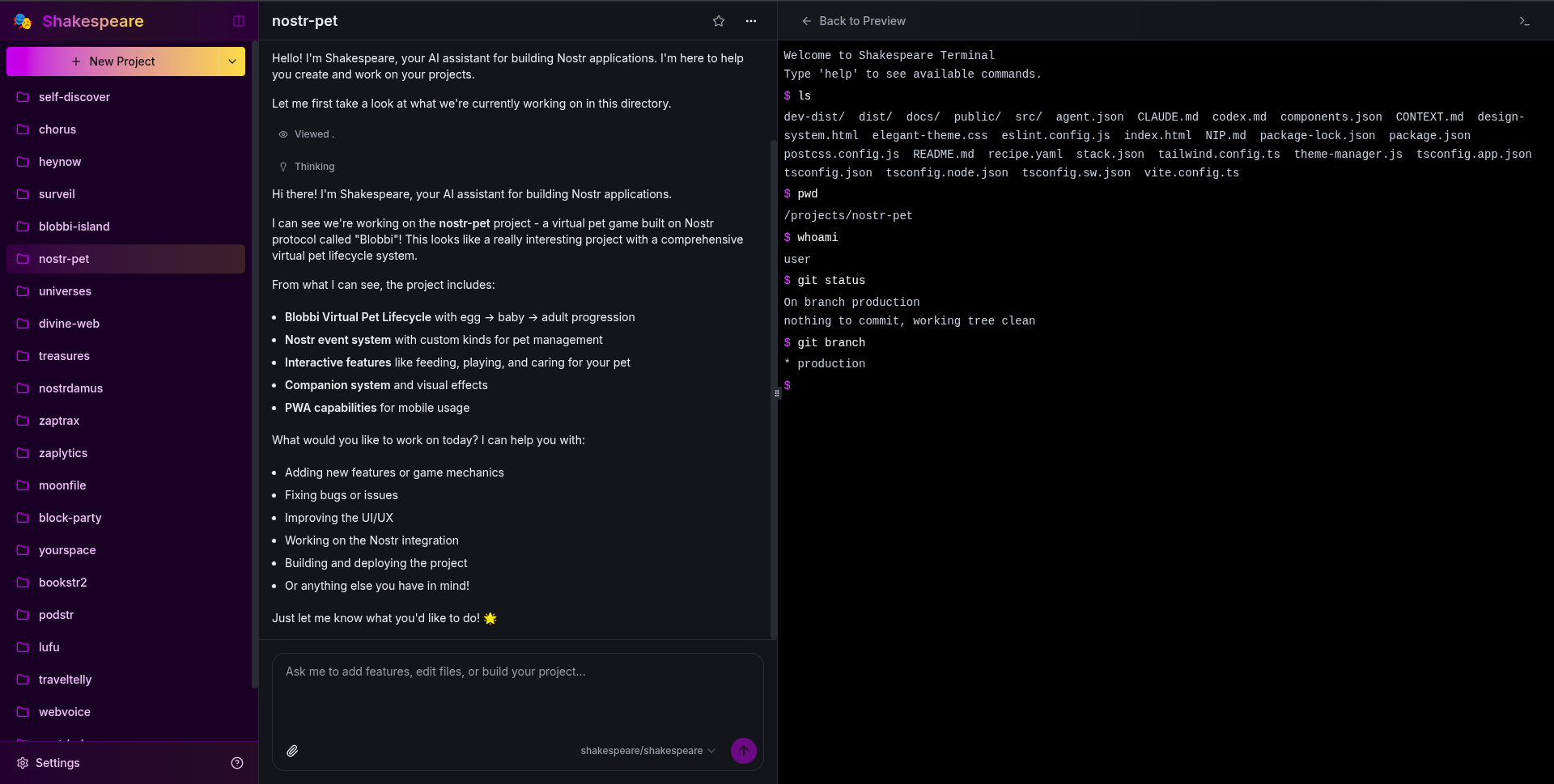This screenshot has height=784, width=1554.
Task: Open the help icon beside Settings
Action: point(237,763)
